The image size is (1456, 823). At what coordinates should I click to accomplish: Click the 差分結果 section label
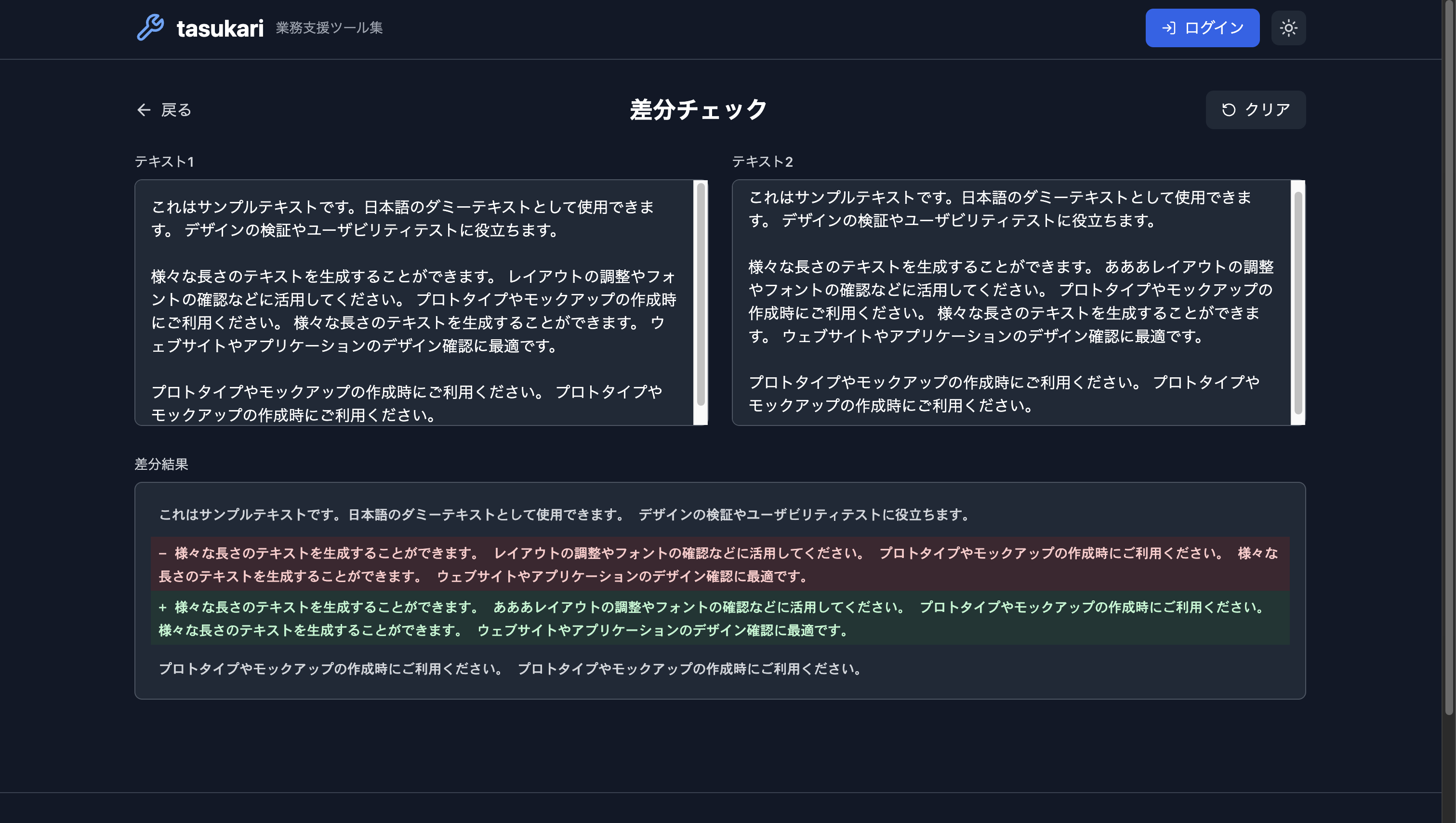[x=161, y=464]
